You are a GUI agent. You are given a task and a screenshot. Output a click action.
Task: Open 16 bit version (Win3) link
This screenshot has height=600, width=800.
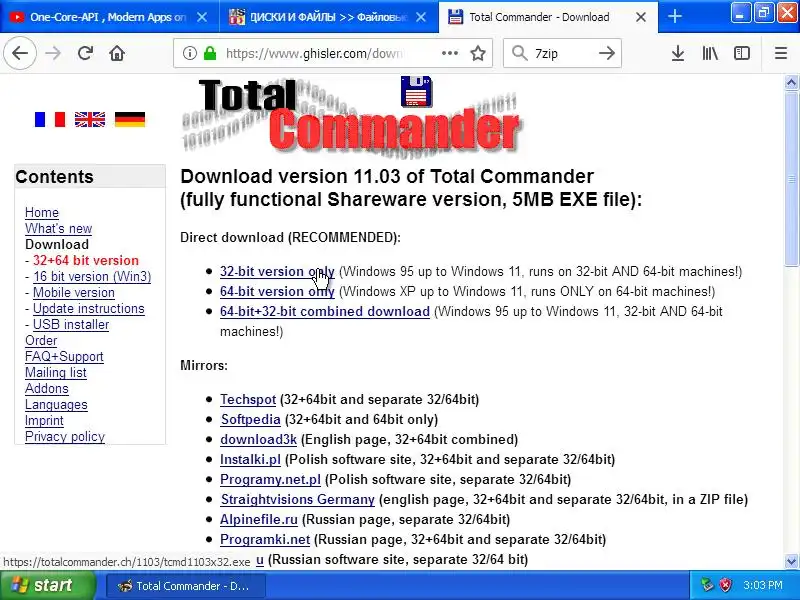[x=92, y=277]
